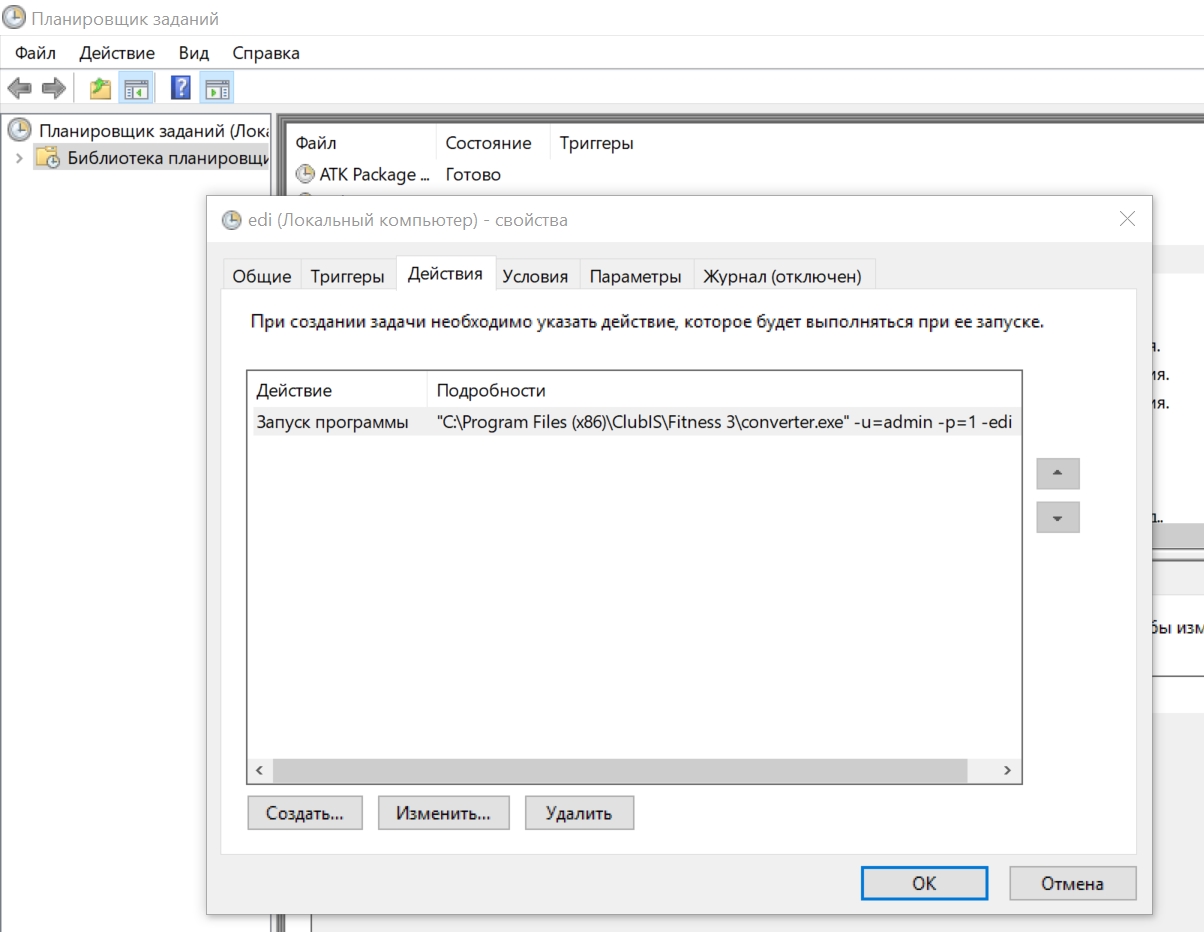The image size is (1204, 932).
Task: Cancel the dialog with Отмена
Action: [1073, 883]
